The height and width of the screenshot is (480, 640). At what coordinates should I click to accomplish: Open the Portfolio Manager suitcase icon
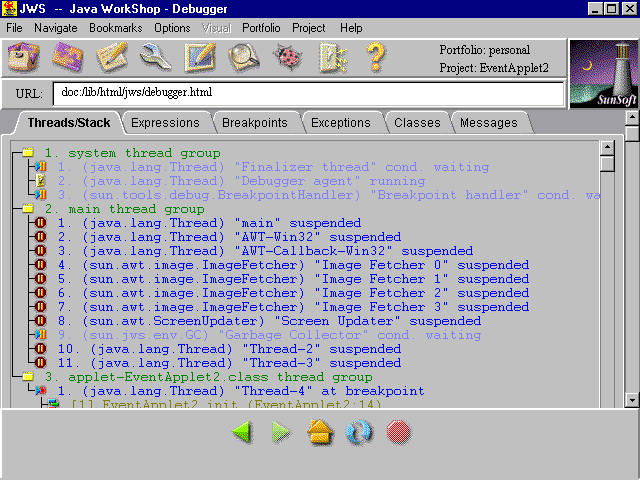coord(24,58)
